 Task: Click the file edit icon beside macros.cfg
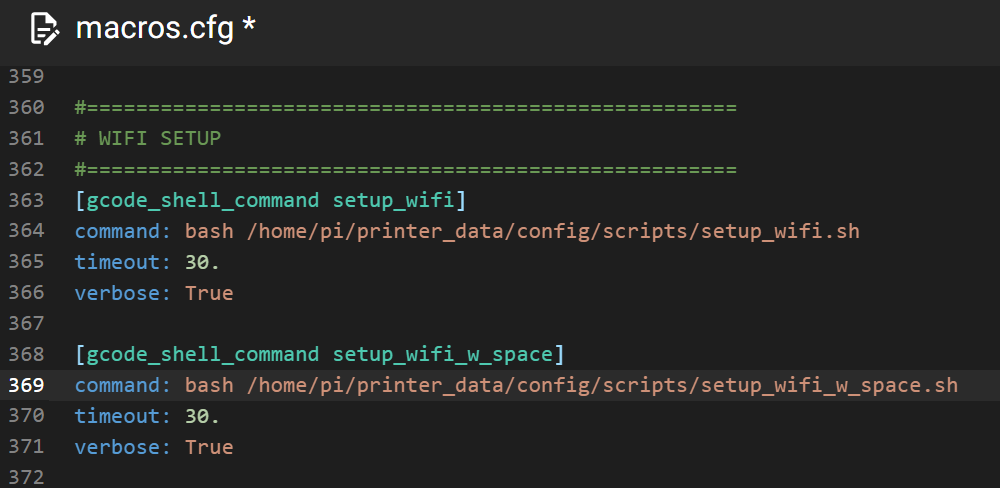[44, 29]
